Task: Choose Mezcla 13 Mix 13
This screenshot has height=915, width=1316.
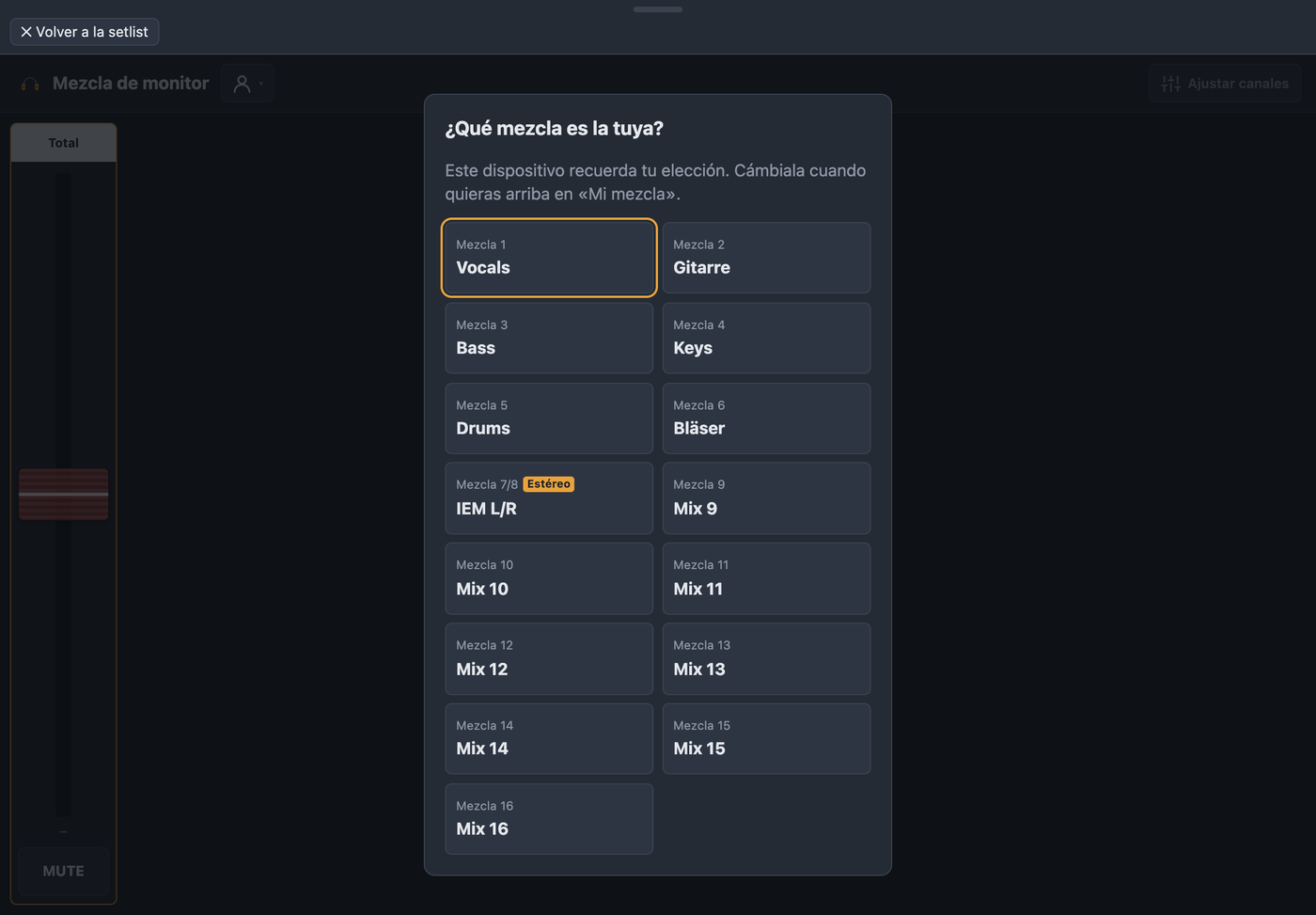Action: pos(766,659)
